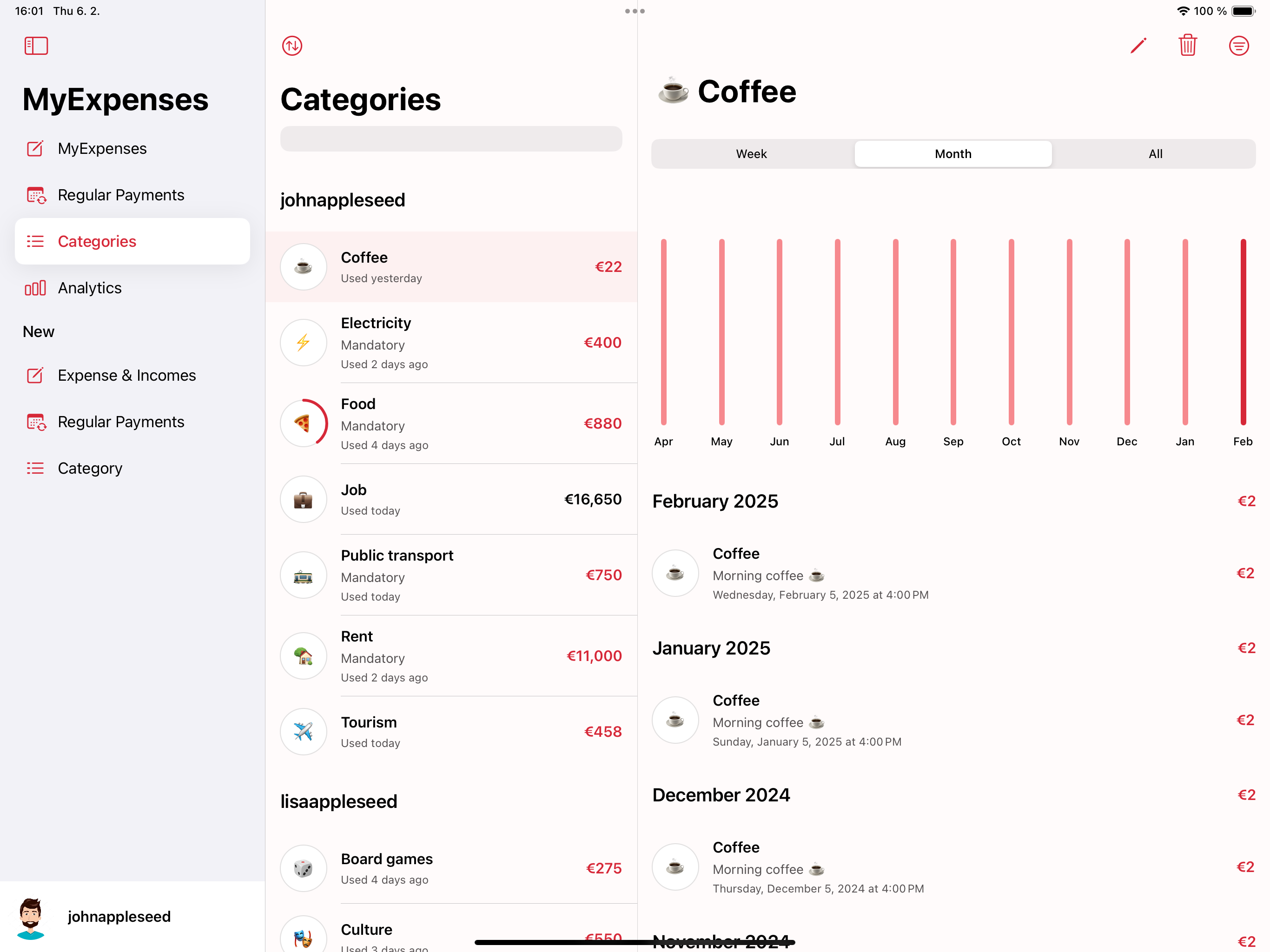Open the Coffee category row €22
The image size is (1270, 952).
[451, 267]
